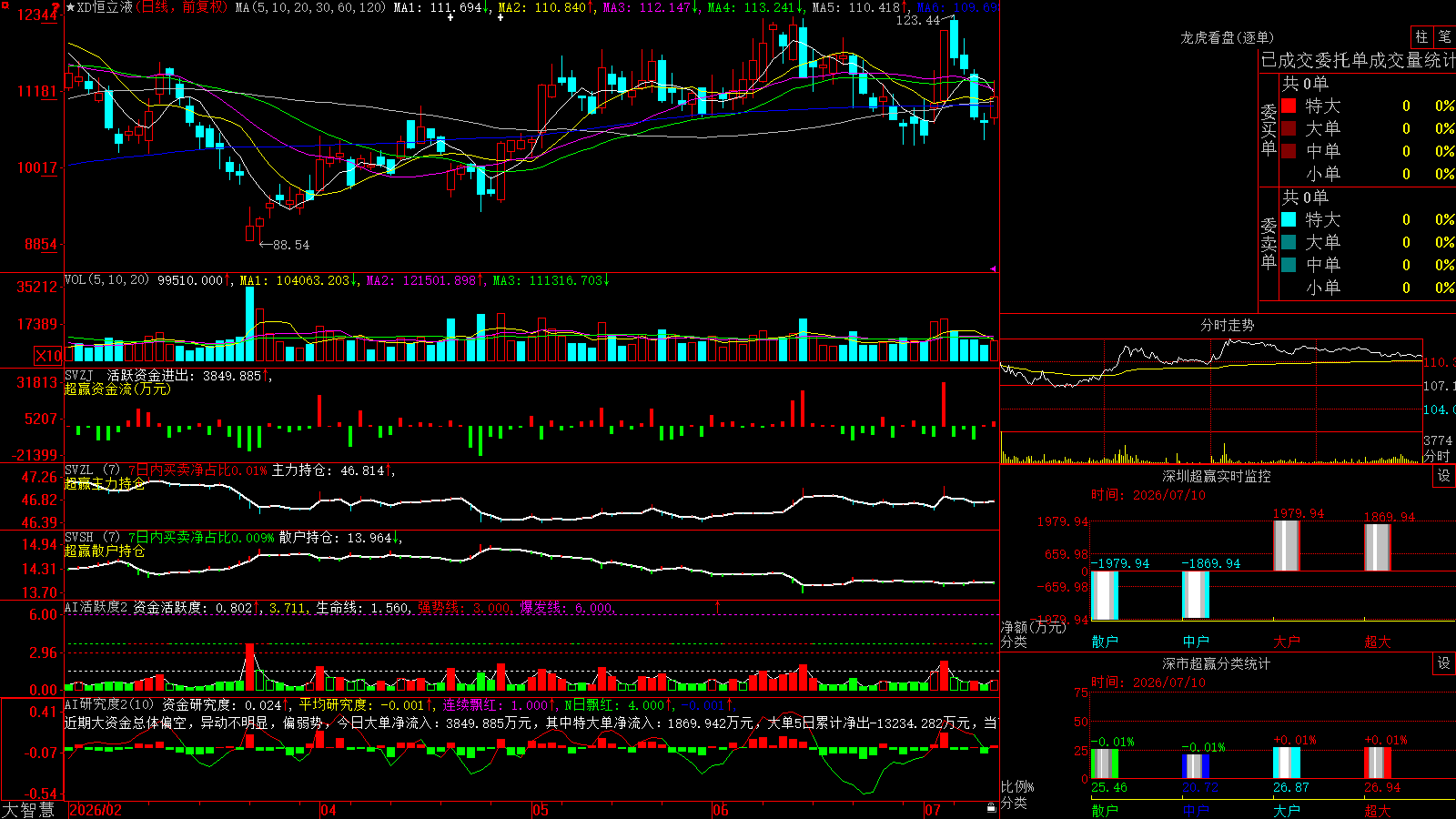Click the 大智慧 logo at bottom-left
This screenshot has width=1456, height=819.
(28, 809)
